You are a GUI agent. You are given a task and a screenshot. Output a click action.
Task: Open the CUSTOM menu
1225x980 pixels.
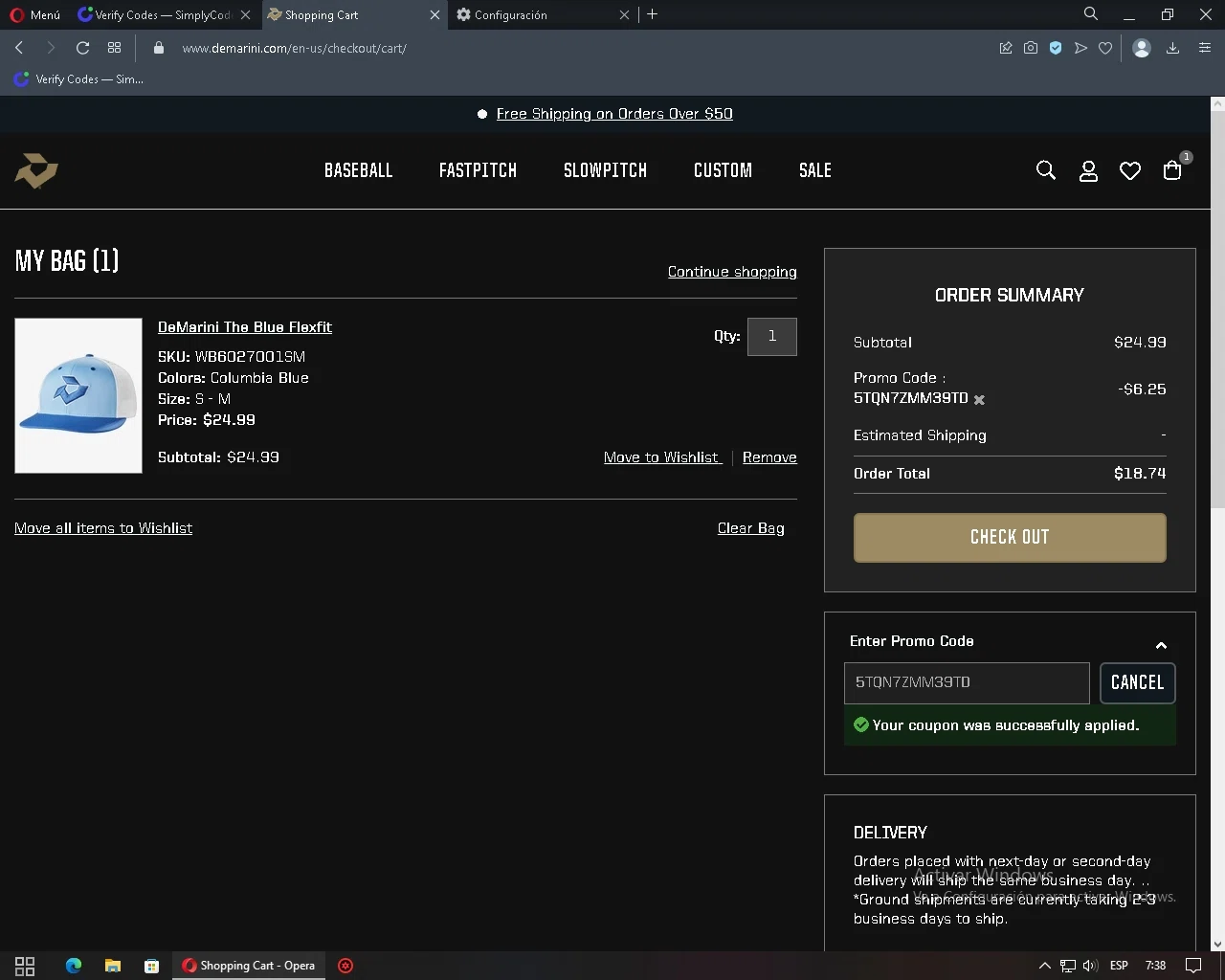723,170
